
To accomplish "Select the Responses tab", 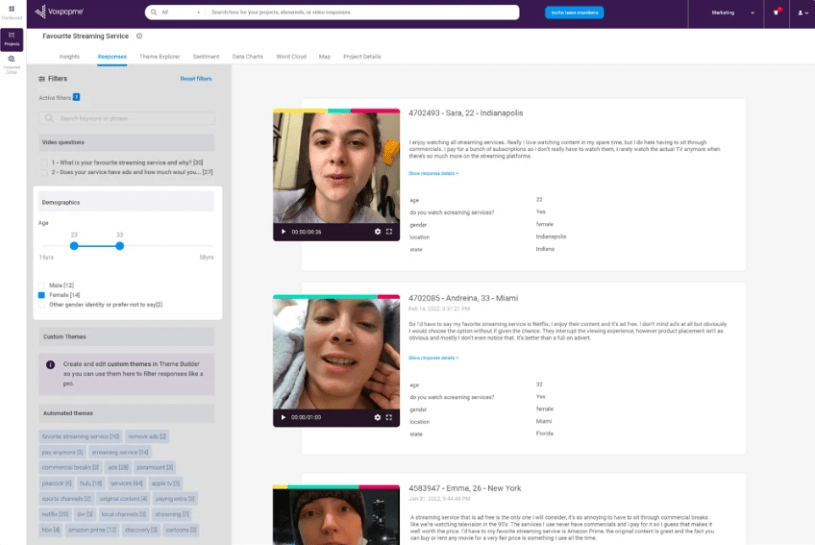I will (112, 57).
